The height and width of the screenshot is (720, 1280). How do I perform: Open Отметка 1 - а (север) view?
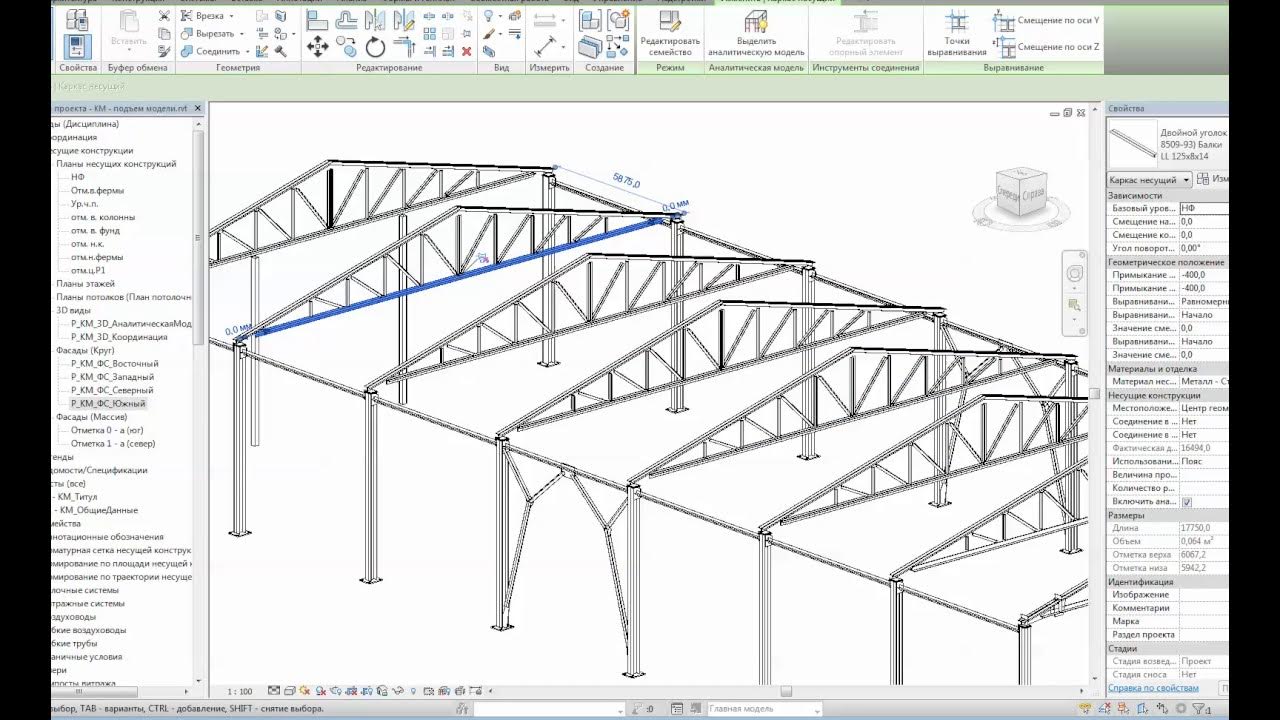click(x=113, y=443)
